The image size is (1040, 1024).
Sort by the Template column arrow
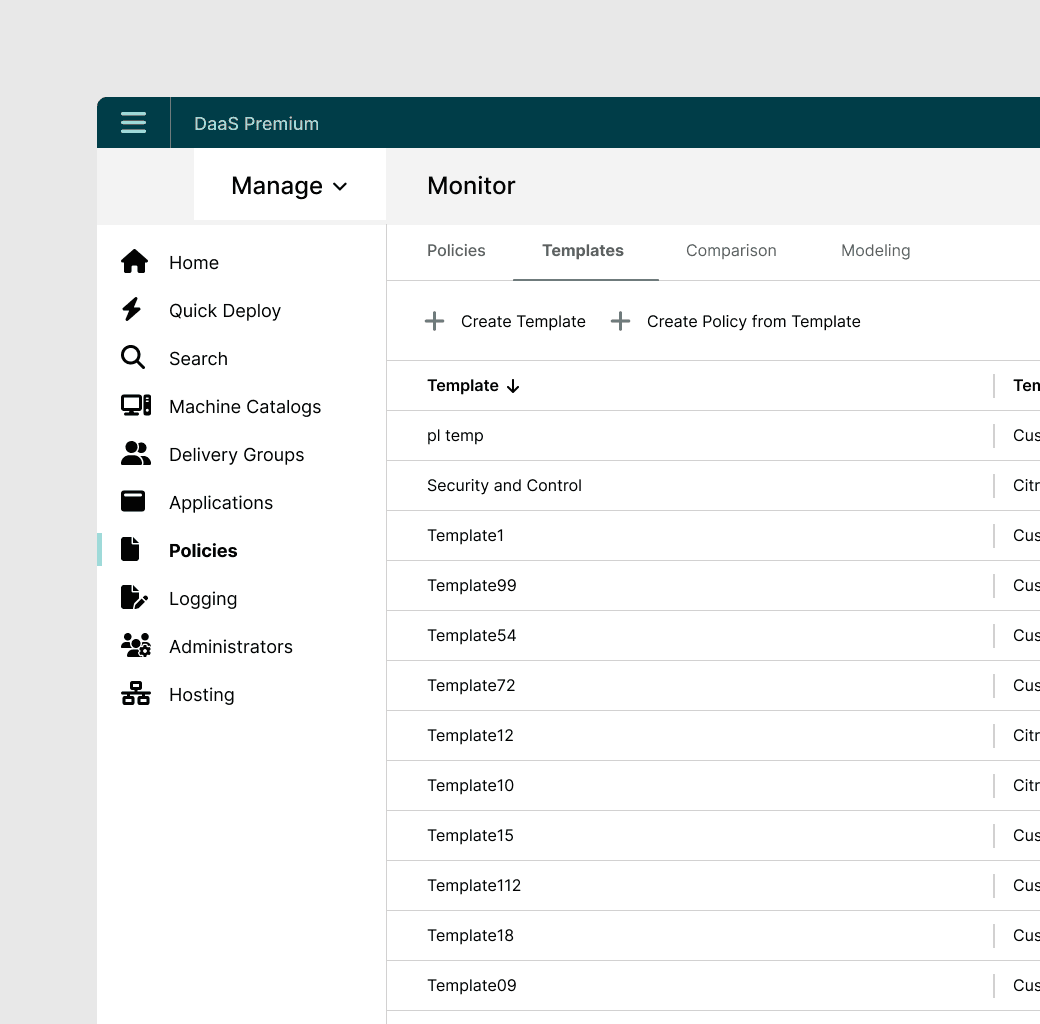point(513,386)
